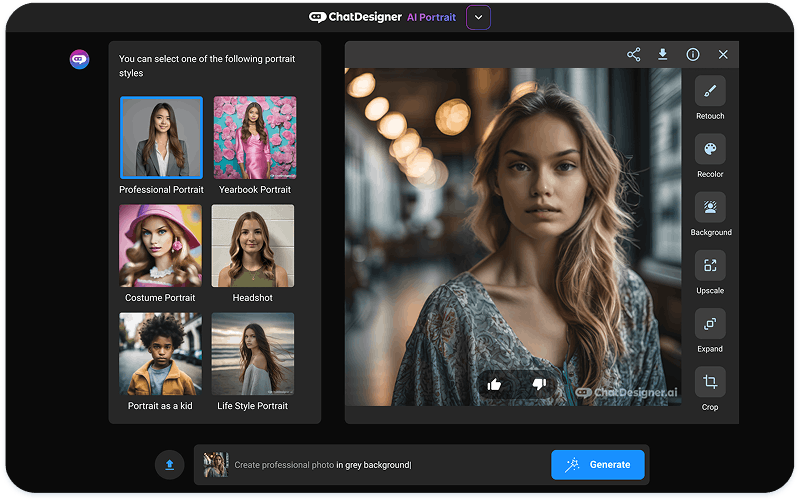Viewport: 800px width, 501px height.
Task: Click the 'Costume Portrait' caption text
Action: pyautogui.click(x=160, y=297)
